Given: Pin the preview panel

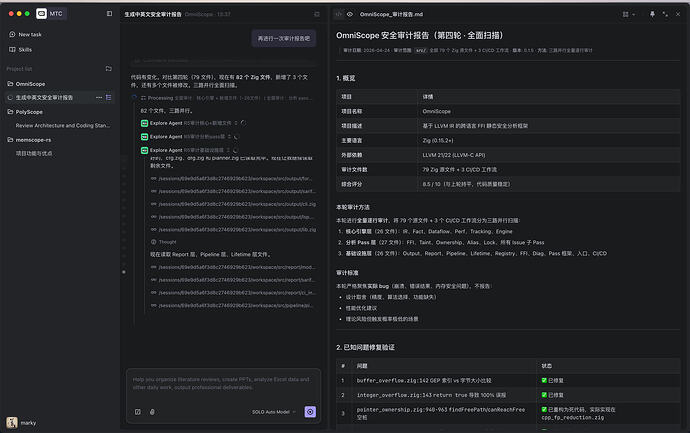Looking at the screenshot, I should click(x=652, y=15).
